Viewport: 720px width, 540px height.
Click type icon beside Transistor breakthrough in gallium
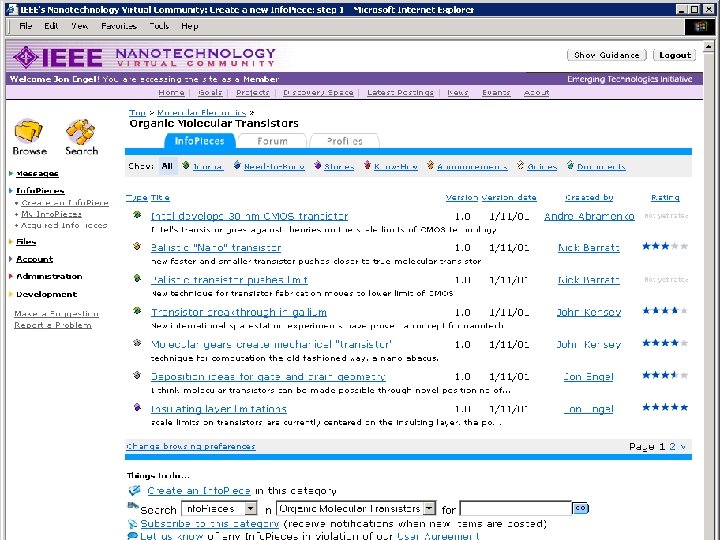click(137, 310)
